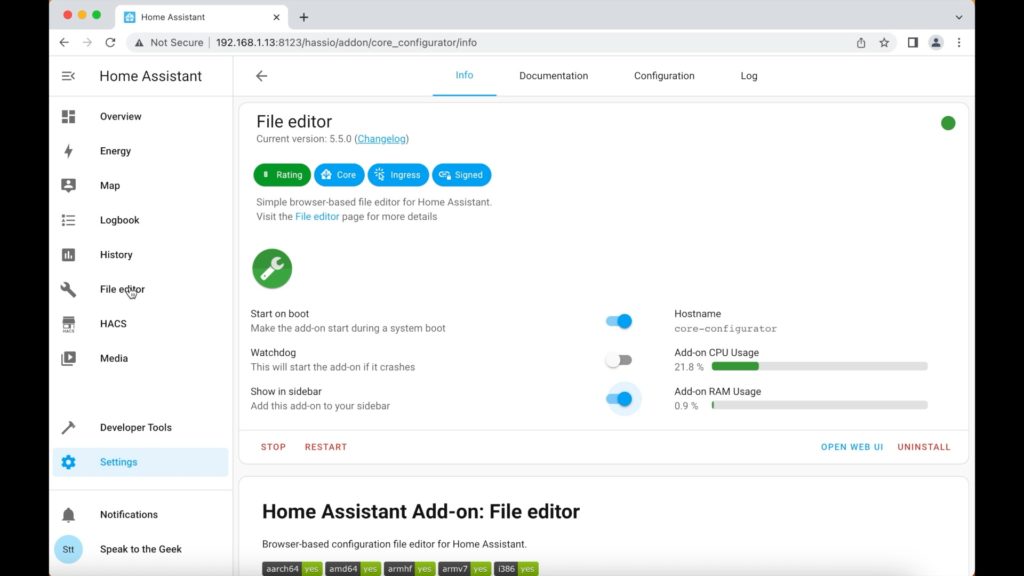
Task: Click the Changelog link
Action: [381, 138]
